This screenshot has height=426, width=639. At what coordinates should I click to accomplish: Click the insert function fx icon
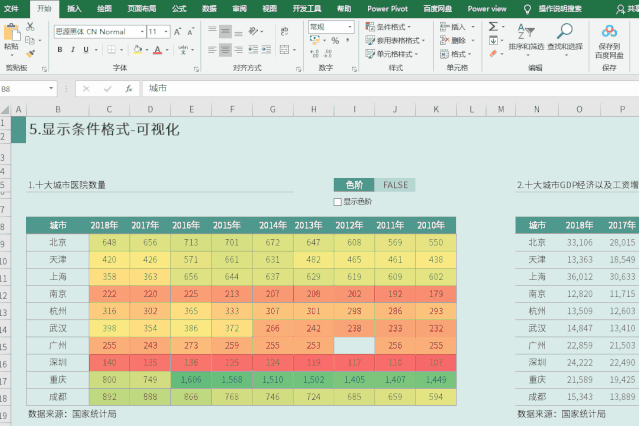tap(129, 88)
